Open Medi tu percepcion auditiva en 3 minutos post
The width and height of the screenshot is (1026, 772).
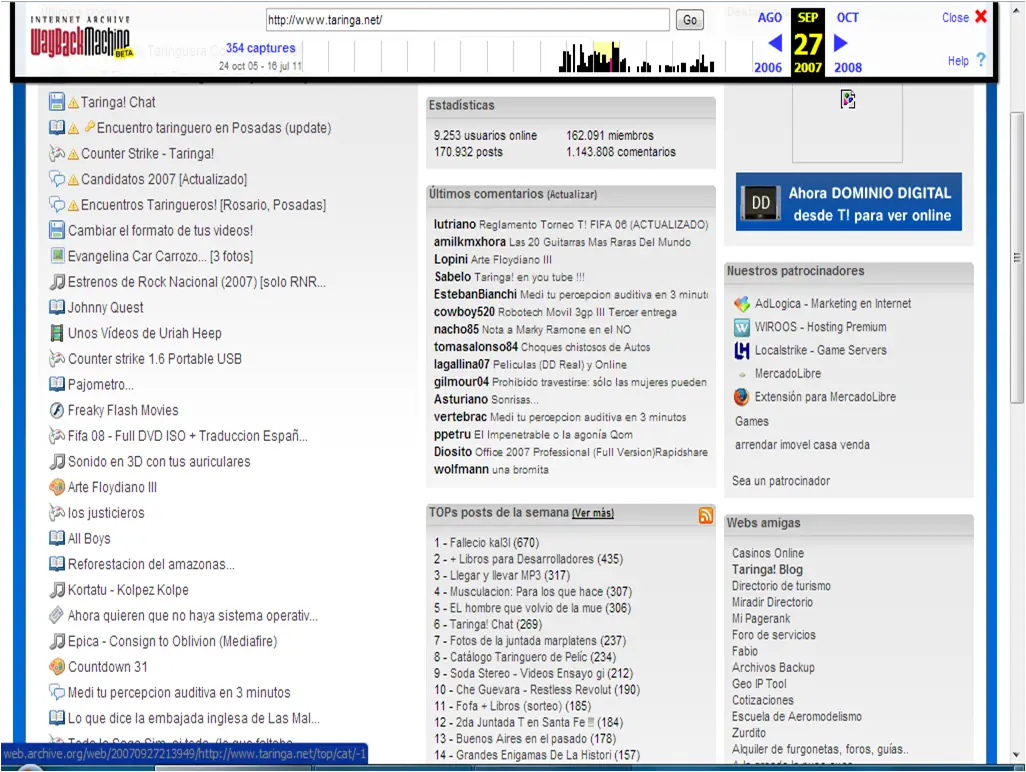pyautogui.click(x=179, y=692)
